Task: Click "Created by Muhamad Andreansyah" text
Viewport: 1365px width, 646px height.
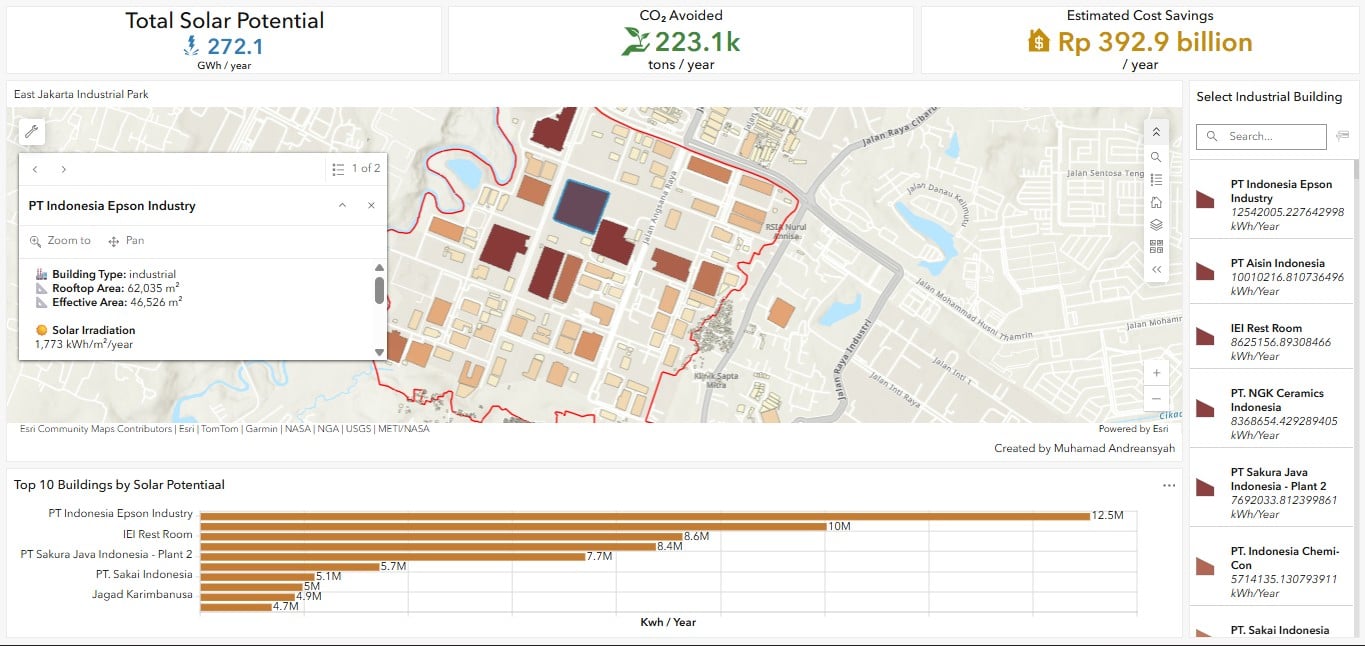Action: pos(1084,448)
